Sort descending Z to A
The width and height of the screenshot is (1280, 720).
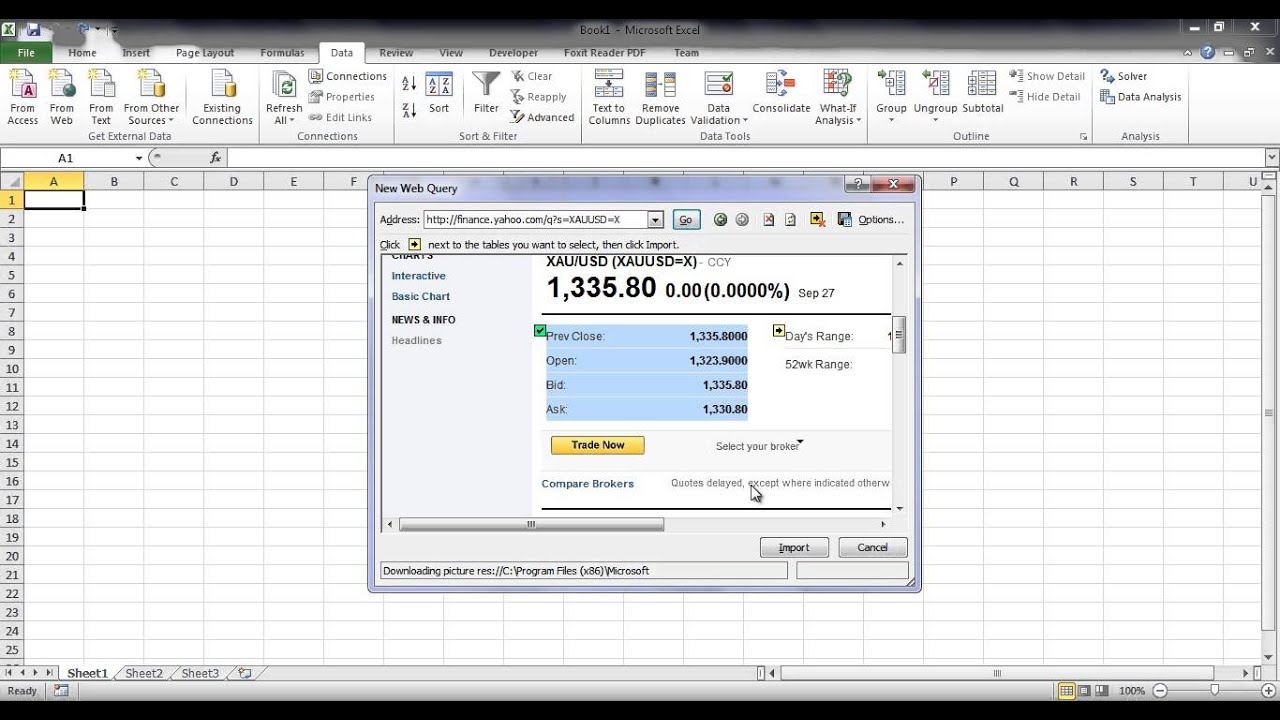(409, 110)
